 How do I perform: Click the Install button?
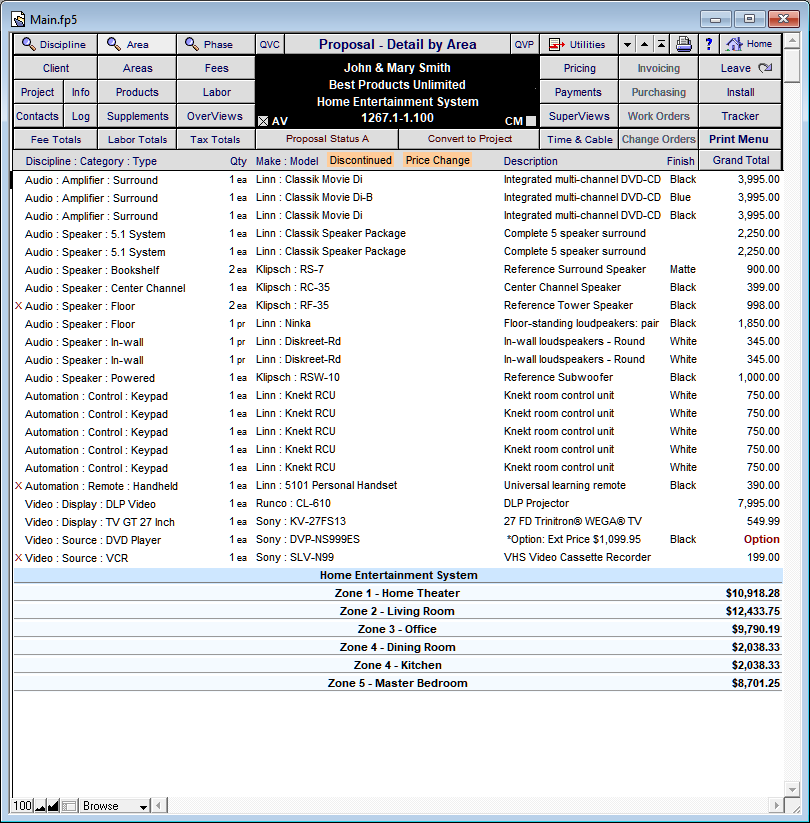tap(740, 92)
